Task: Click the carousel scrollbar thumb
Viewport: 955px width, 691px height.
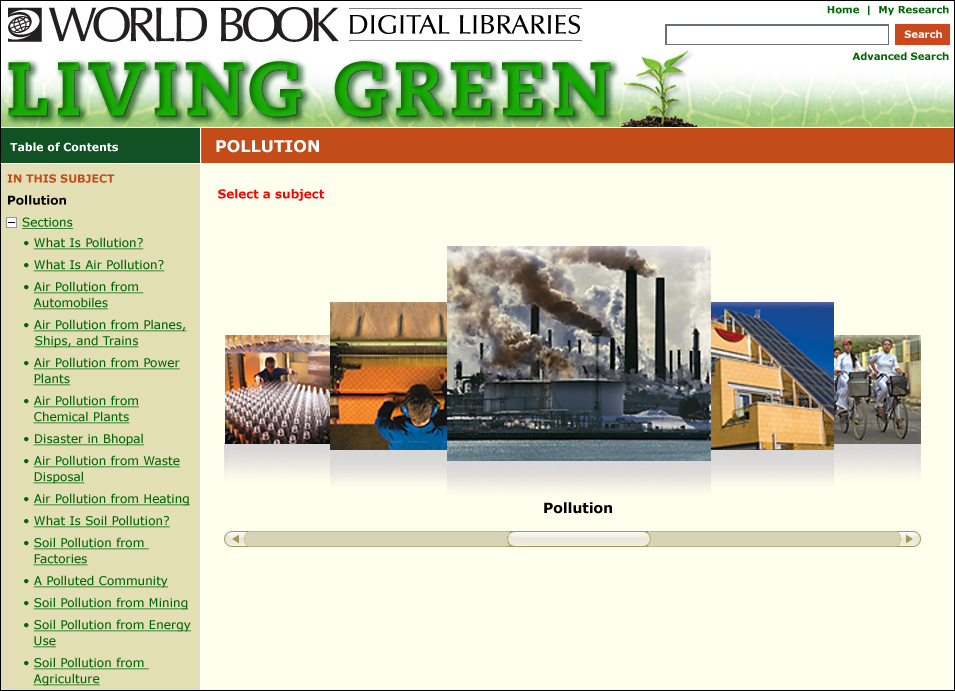Action: coord(579,539)
